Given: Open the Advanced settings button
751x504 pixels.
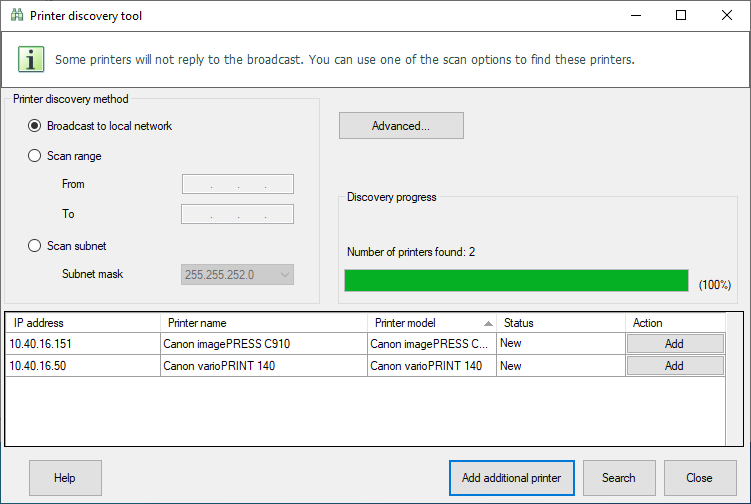Looking at the screenshot, I should (401, 126).
